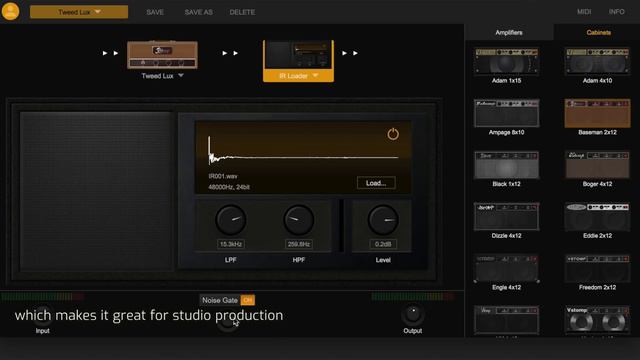Click the IR001.wav file name
Image resolution: width=640 pixels, height=360 pixels.
click(223, 176)
